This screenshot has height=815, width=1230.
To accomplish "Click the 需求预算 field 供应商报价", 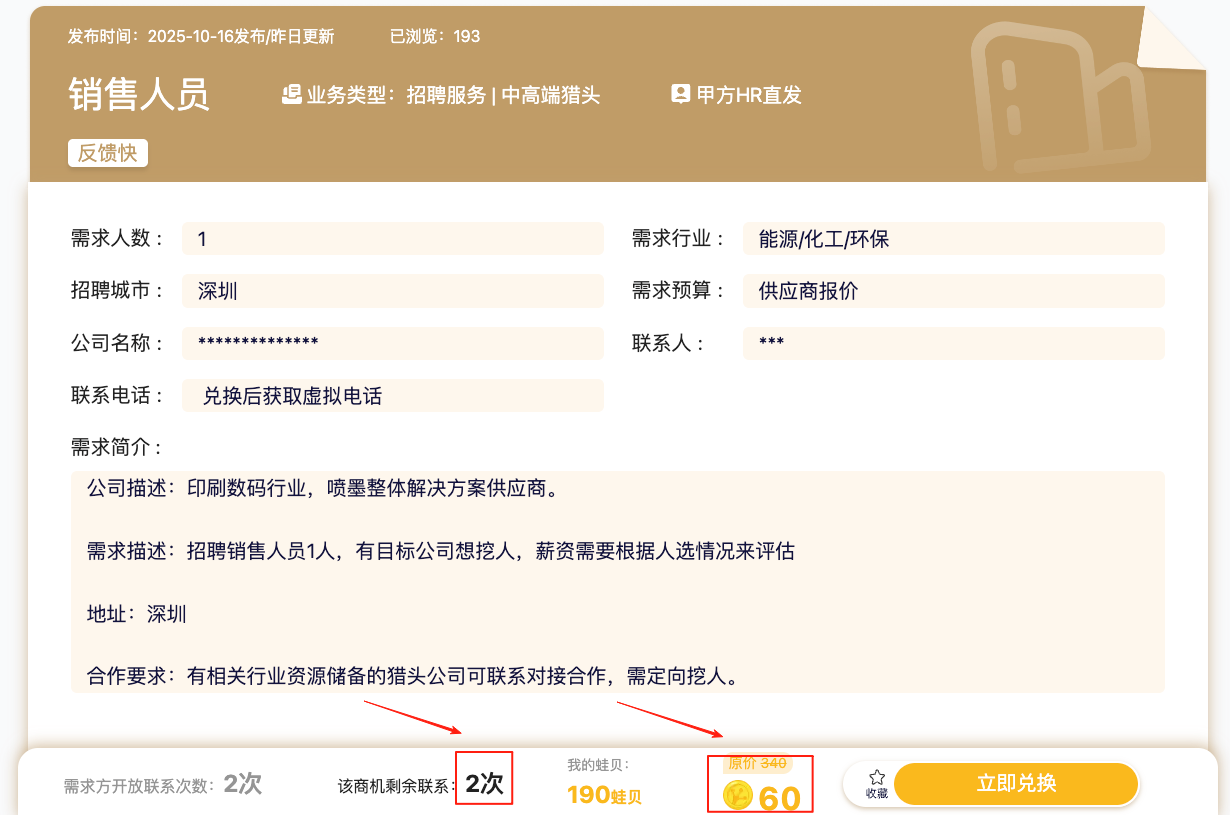I will click(953, 291).
